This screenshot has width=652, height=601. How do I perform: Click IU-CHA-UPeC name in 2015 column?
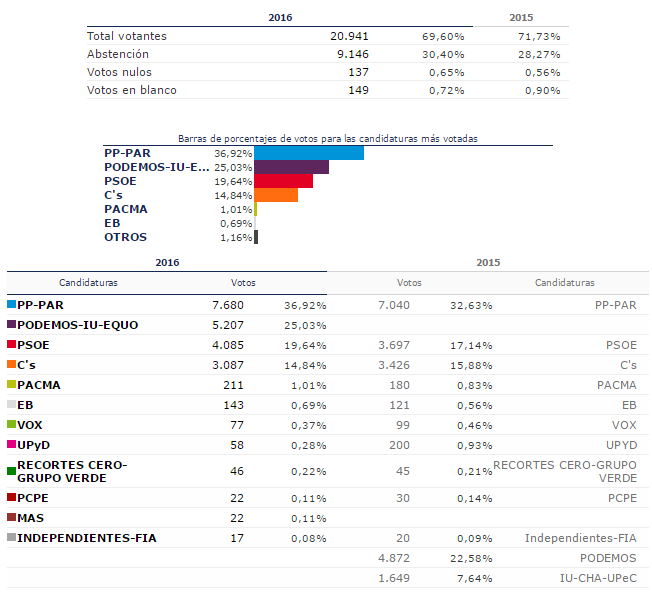tap(598, 578)
